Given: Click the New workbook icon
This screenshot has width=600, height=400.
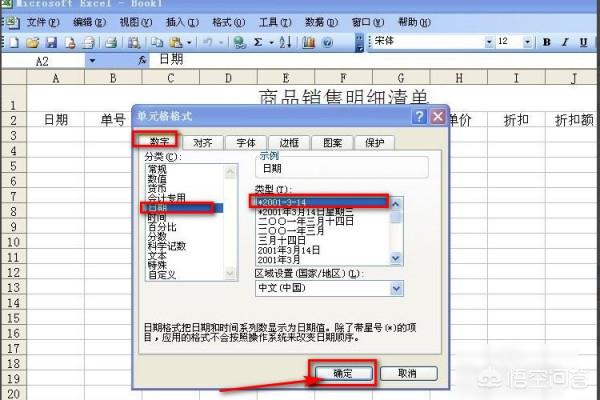Looking at the screenshot, I should [14, 42].
